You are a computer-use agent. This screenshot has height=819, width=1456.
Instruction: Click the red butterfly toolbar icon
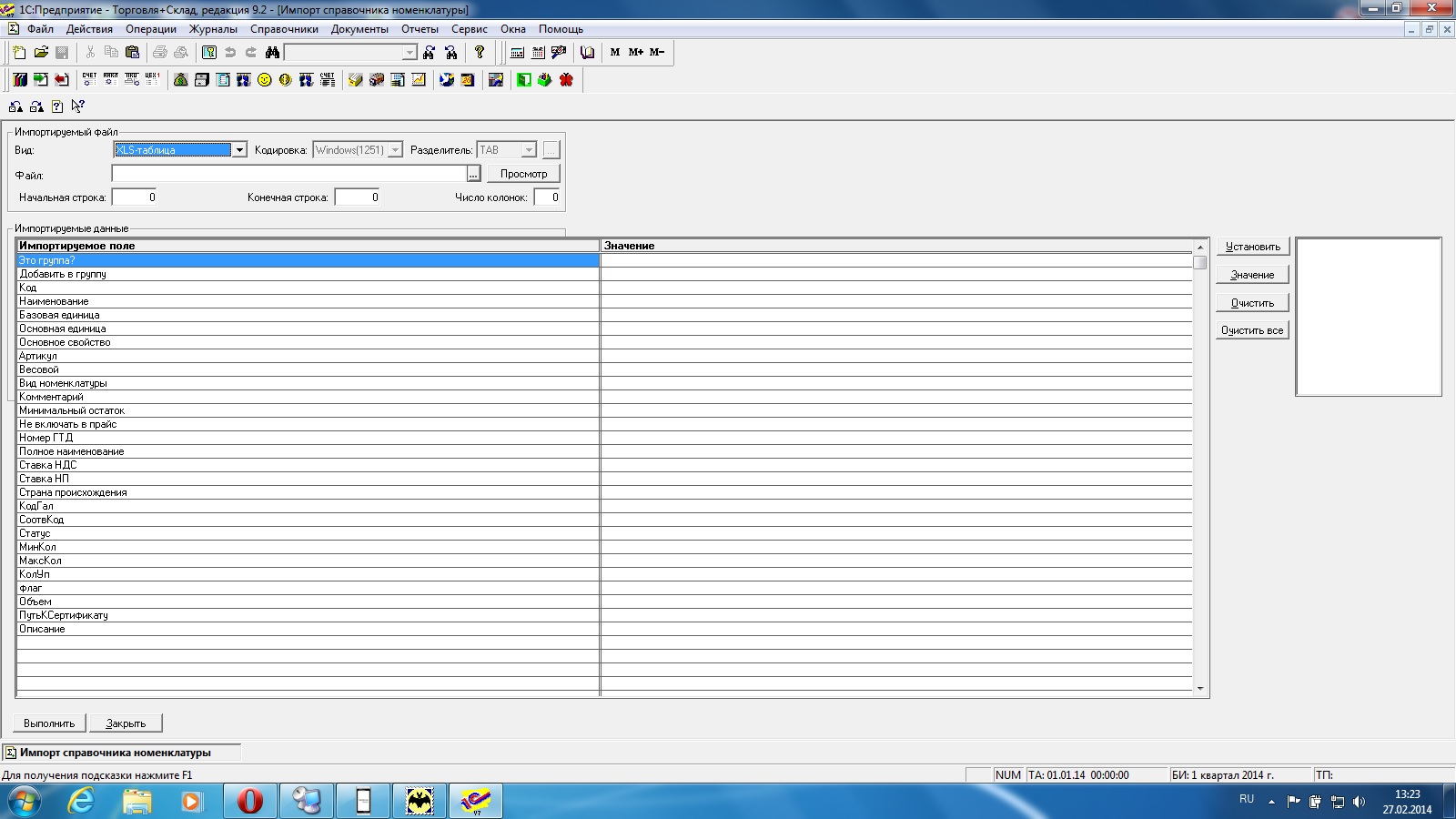[x=566, y=80]
